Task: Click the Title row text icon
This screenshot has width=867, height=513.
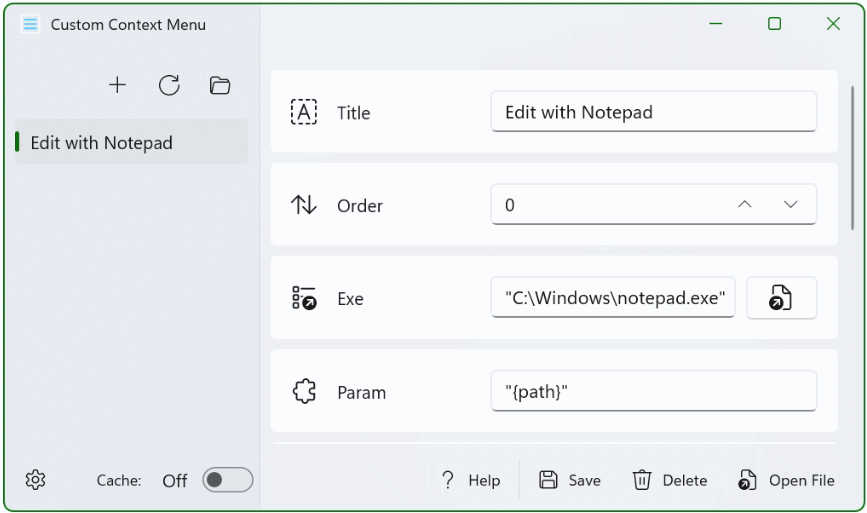Action: pyautogui.click(x=304, y=112)
